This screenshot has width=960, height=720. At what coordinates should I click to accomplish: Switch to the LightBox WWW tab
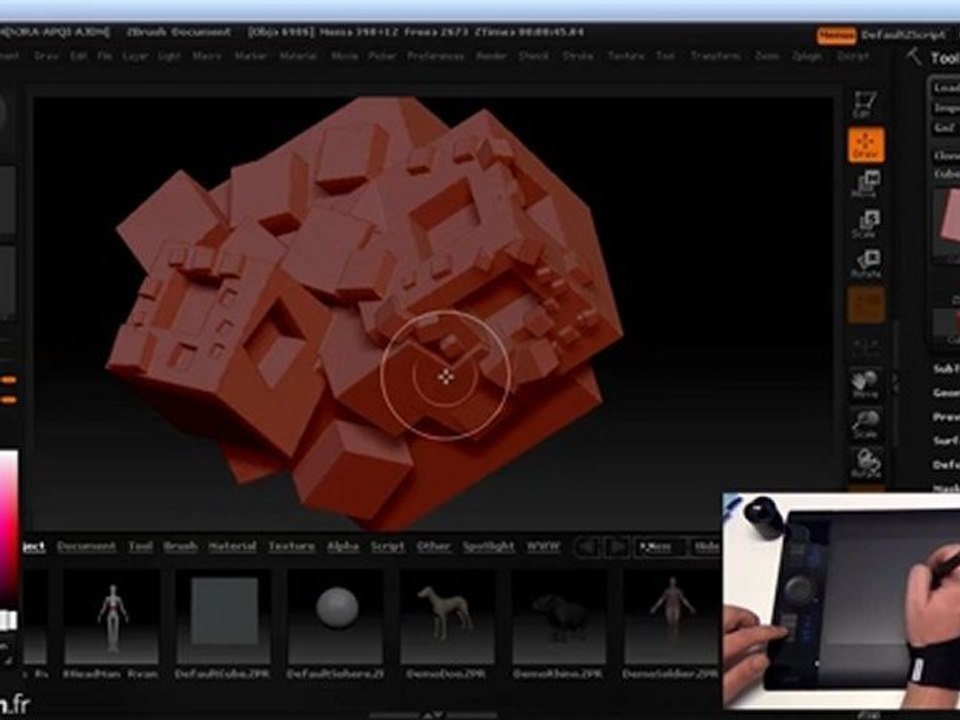tap(543, 546)
